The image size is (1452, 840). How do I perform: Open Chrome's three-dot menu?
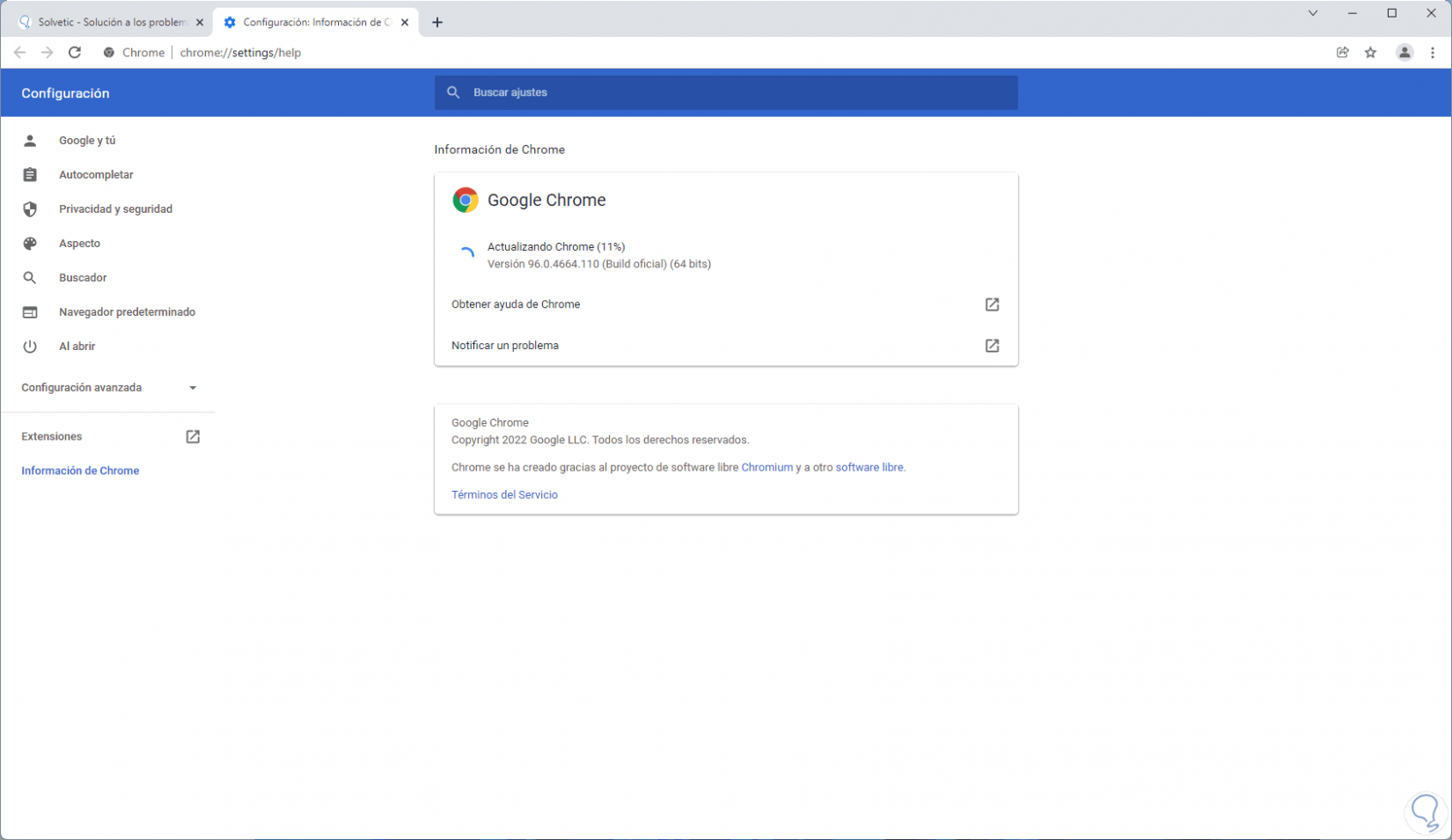(1433, 53)
